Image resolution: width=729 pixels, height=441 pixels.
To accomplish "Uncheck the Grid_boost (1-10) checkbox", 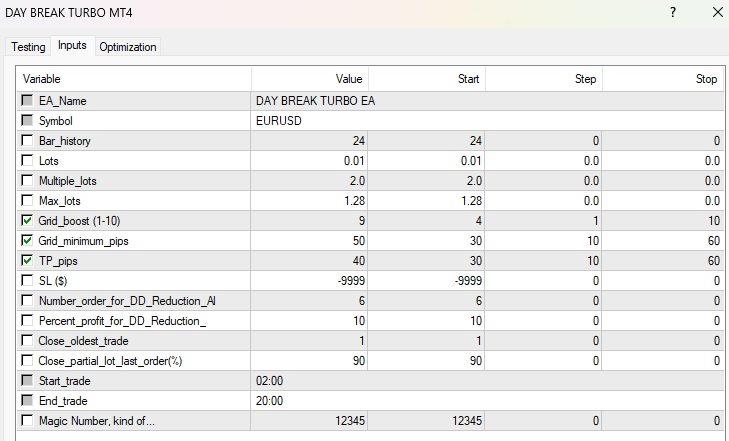I will (x=27, y=220).
